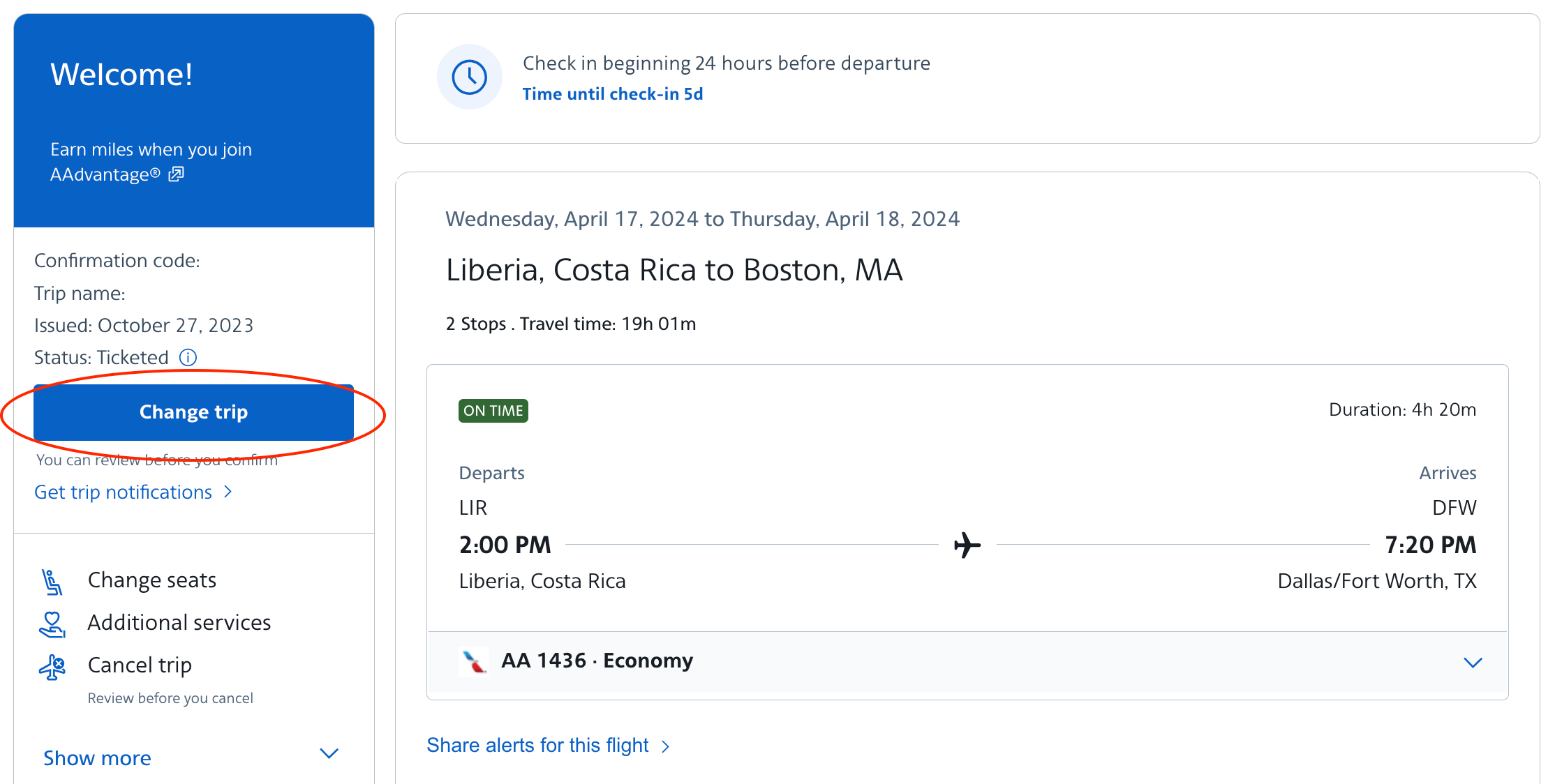Click the airplane icon on the flight route line
Image resolution: width=1555 pixels, height=784 pixels.
tap(967, 545)
